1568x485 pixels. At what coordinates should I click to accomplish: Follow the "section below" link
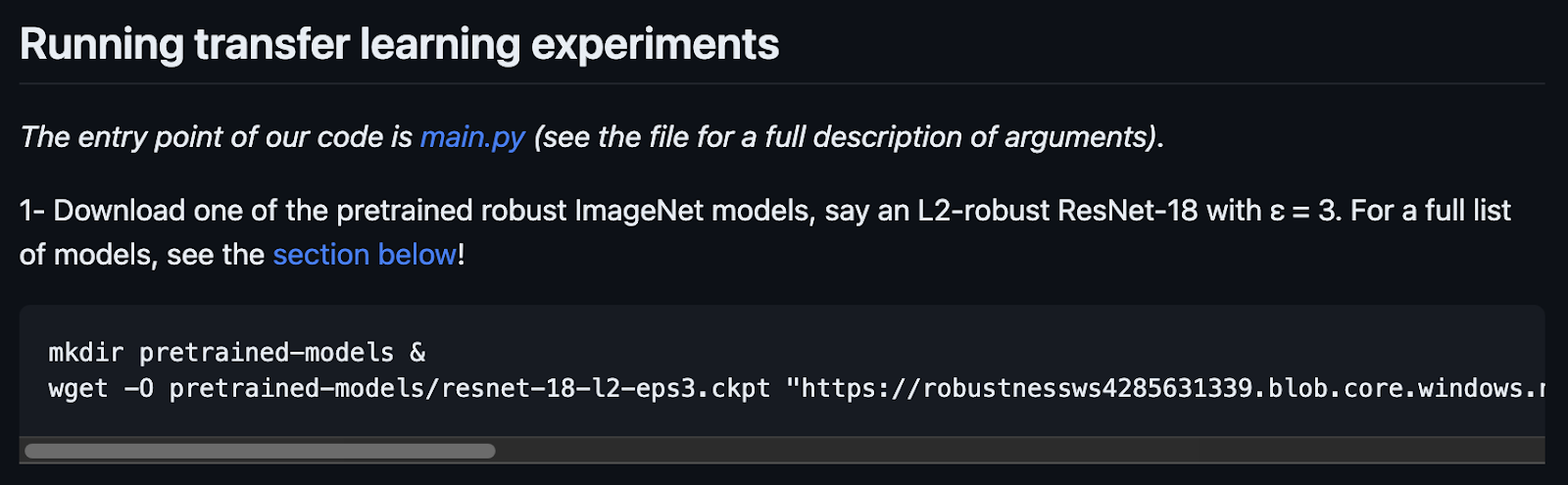point(365,255)
